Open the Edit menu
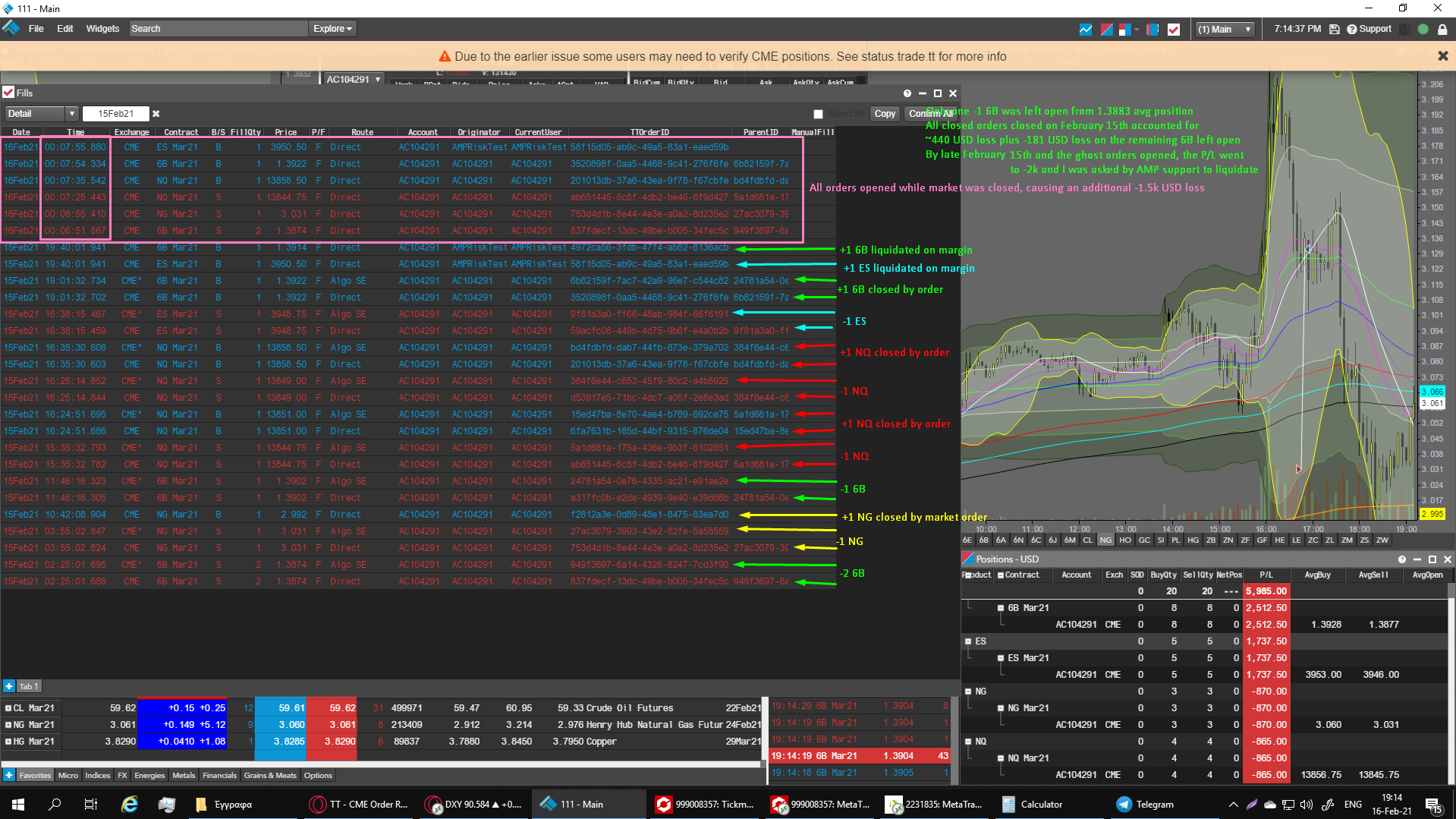Image resolution: width=1456 pixels, height=819 pixels. (x=65, y=29)
